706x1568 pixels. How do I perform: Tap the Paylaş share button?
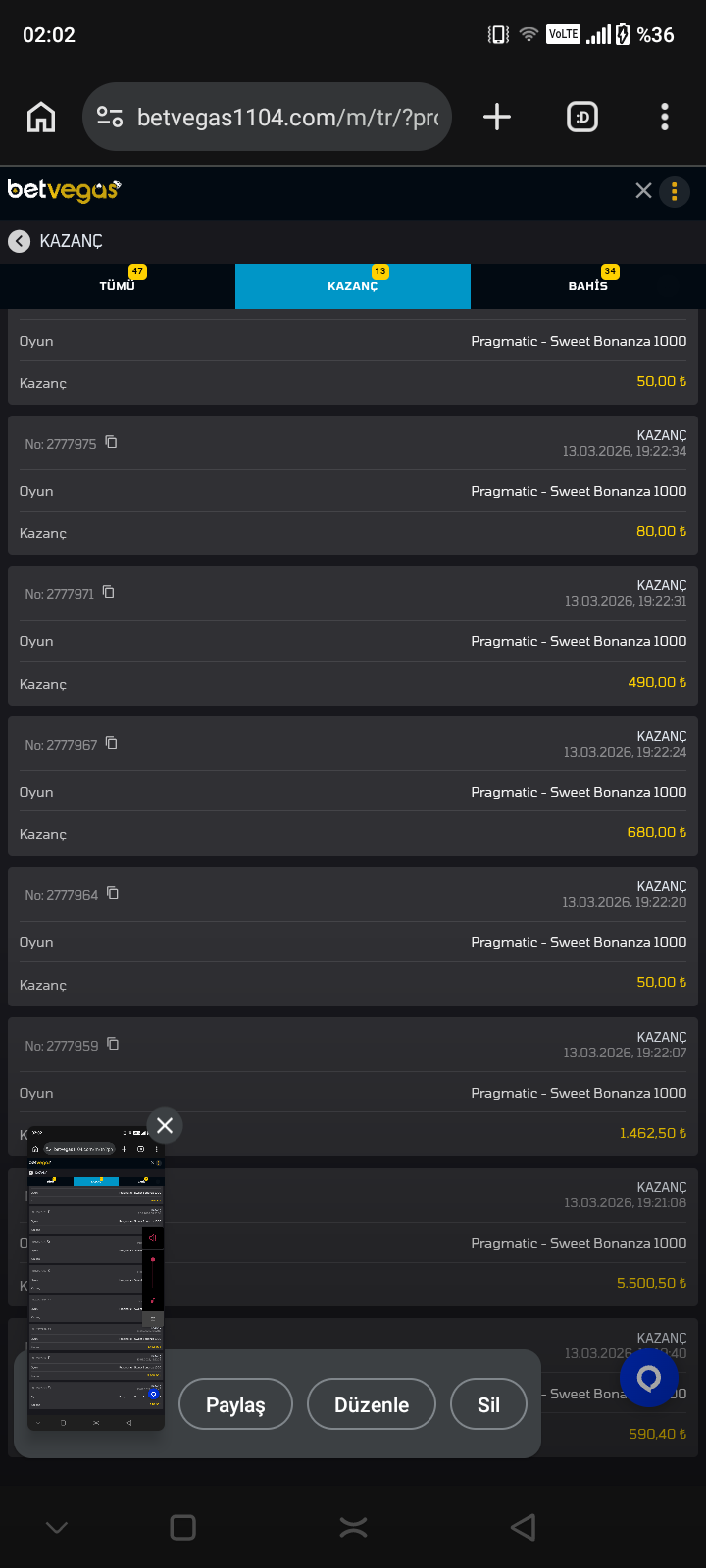coord(235,1404)
